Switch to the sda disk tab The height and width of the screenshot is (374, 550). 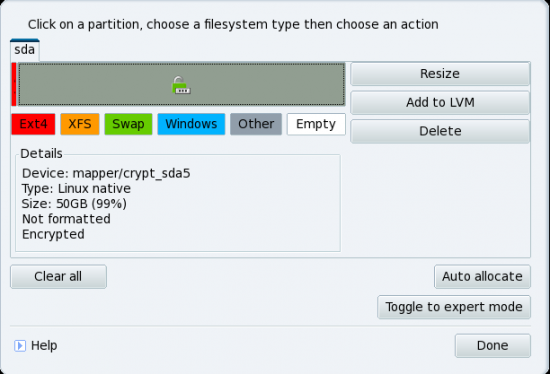pyautogui.click(x=25, y=49)
